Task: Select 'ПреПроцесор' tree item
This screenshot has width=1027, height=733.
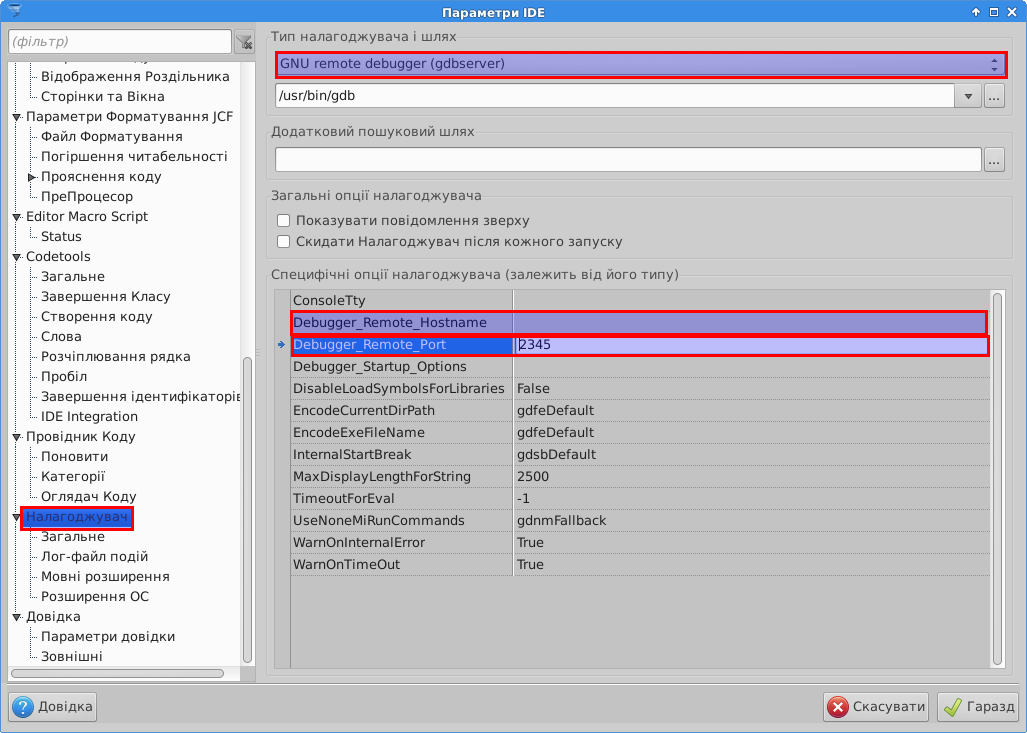Action: click(x=87, y=197)
